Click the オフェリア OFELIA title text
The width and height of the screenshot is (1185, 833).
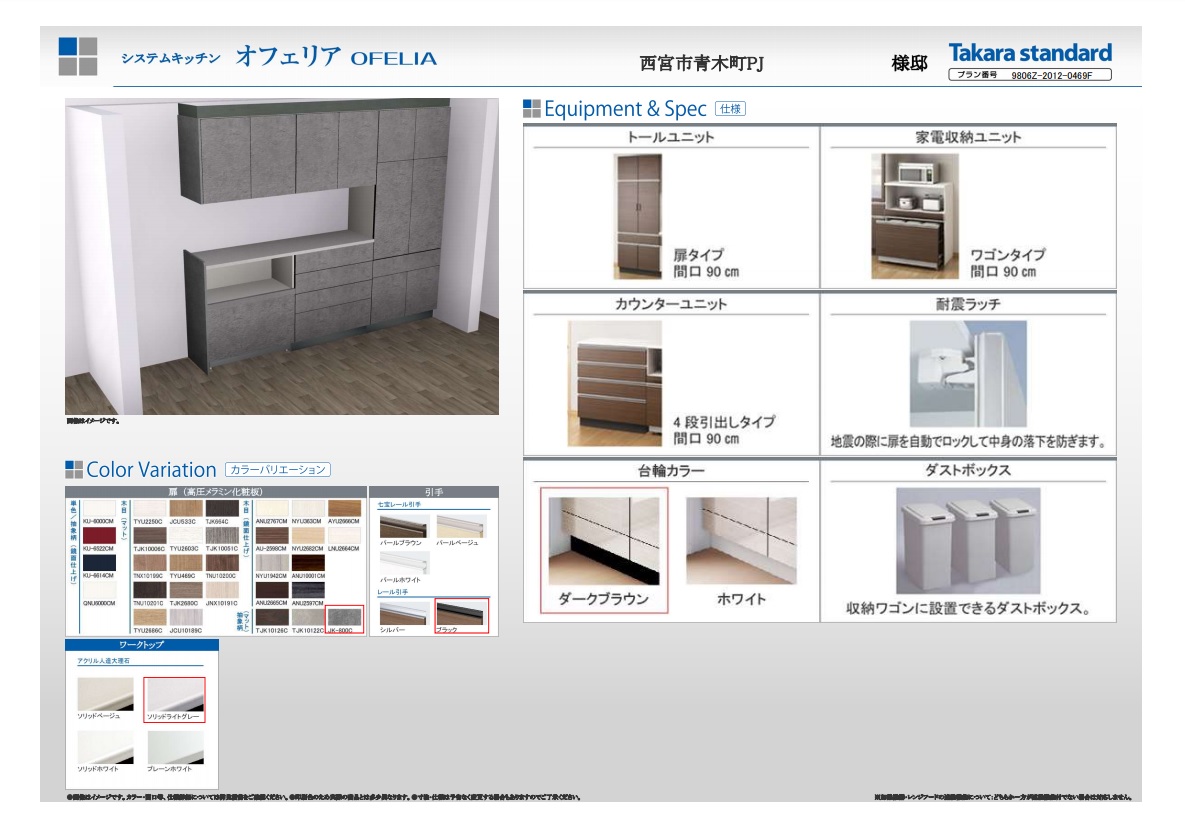click(x=336, y=57)
